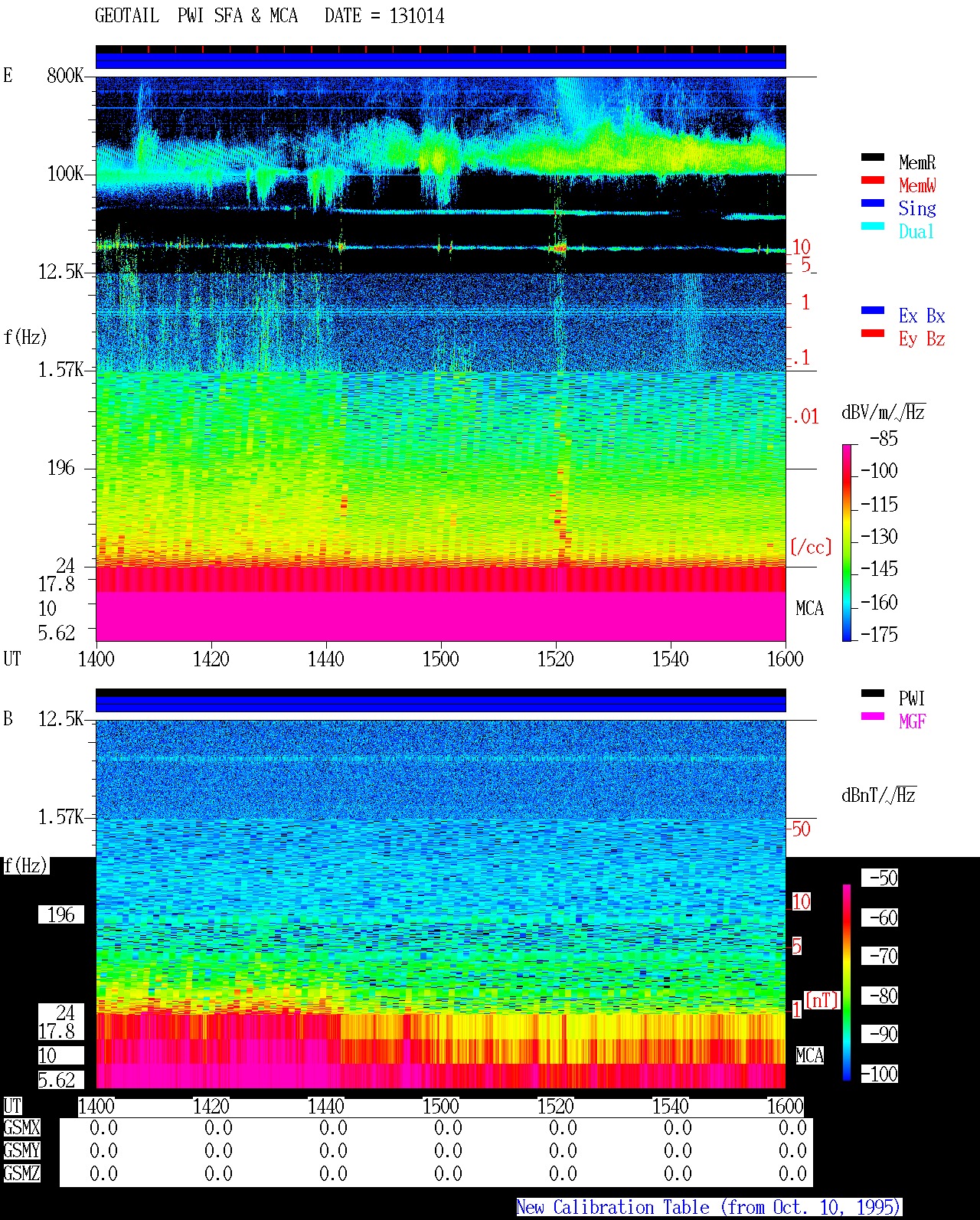
Task: Select the PWI legend label
Action: [x=912, y=698]
